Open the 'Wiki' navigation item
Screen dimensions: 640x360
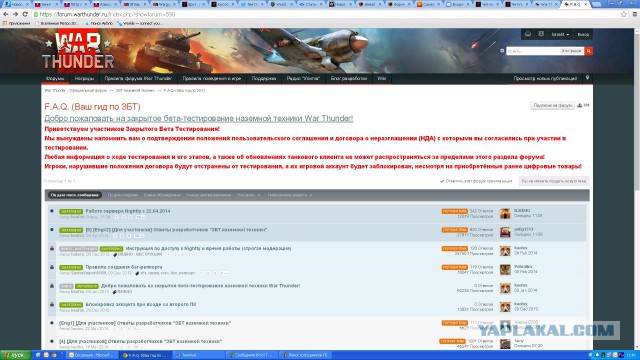tap(382, 78)
